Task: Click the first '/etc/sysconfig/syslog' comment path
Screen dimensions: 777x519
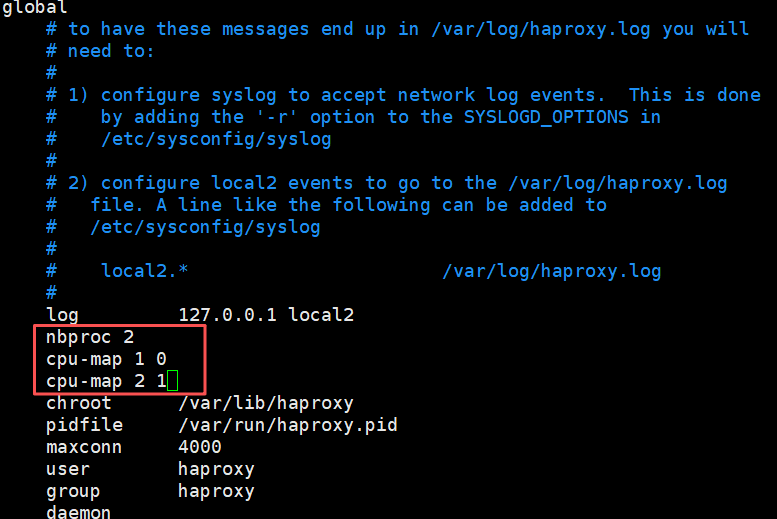Action: (216, 139)
